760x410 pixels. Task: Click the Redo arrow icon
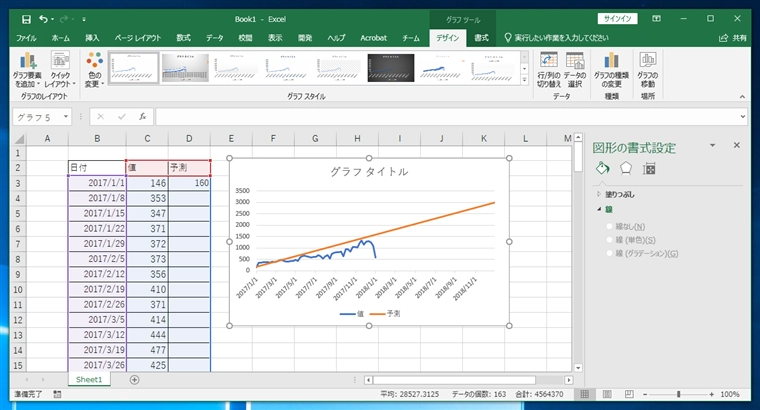63,19
